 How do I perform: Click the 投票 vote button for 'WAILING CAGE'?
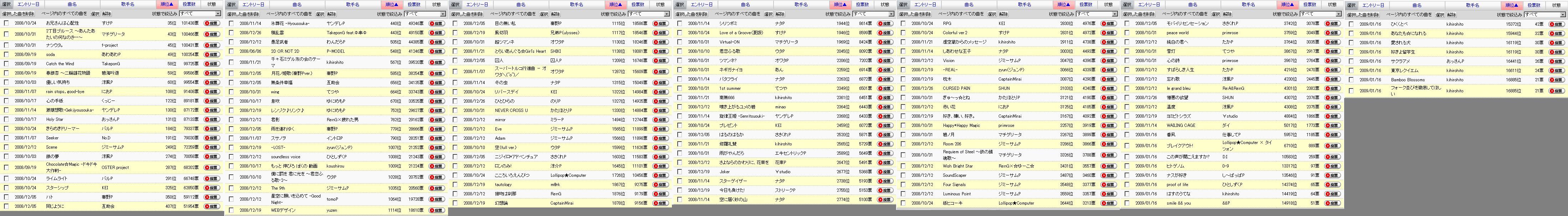click(x=1333, y=125)
